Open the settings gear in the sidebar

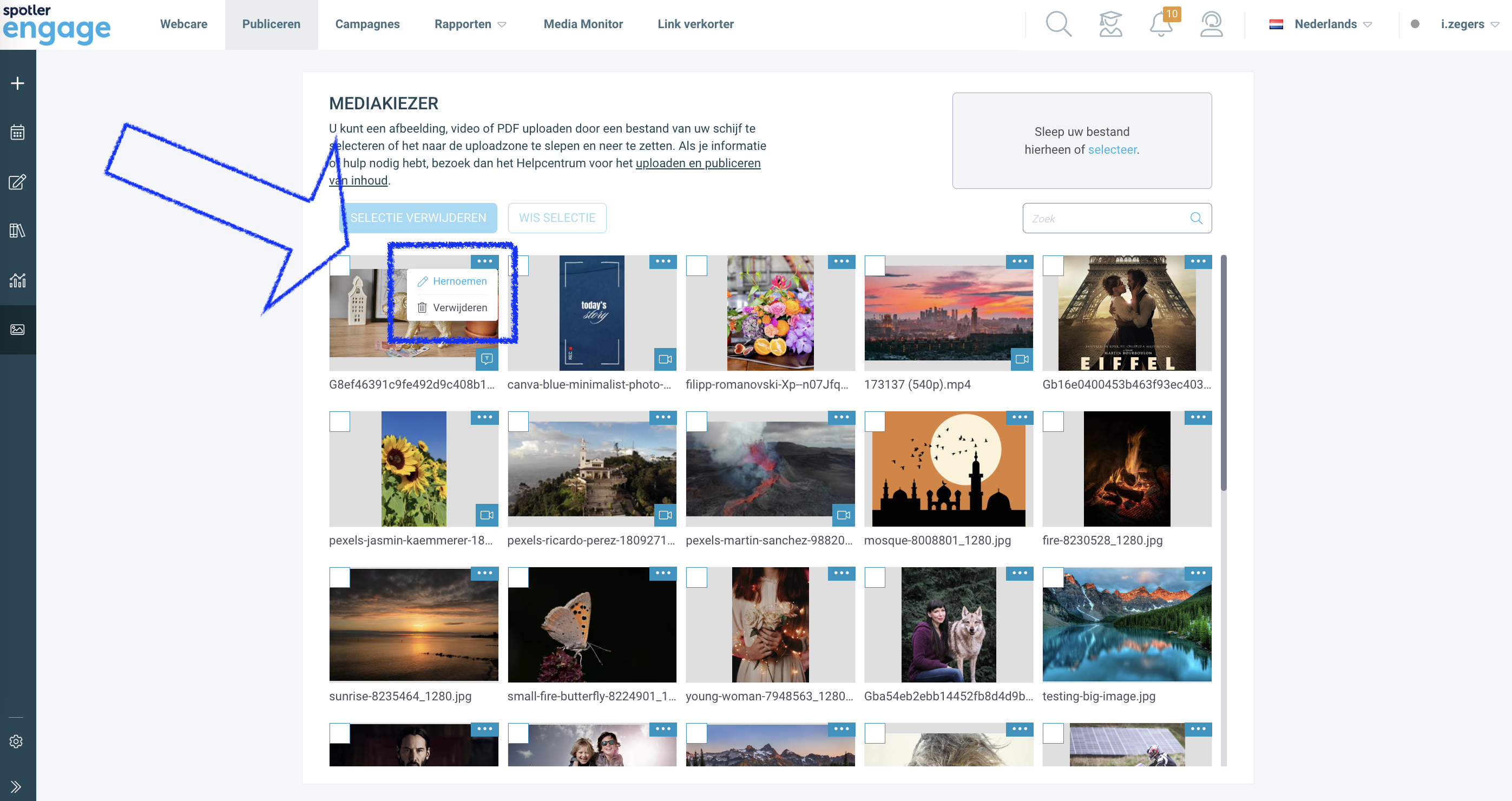16,741
